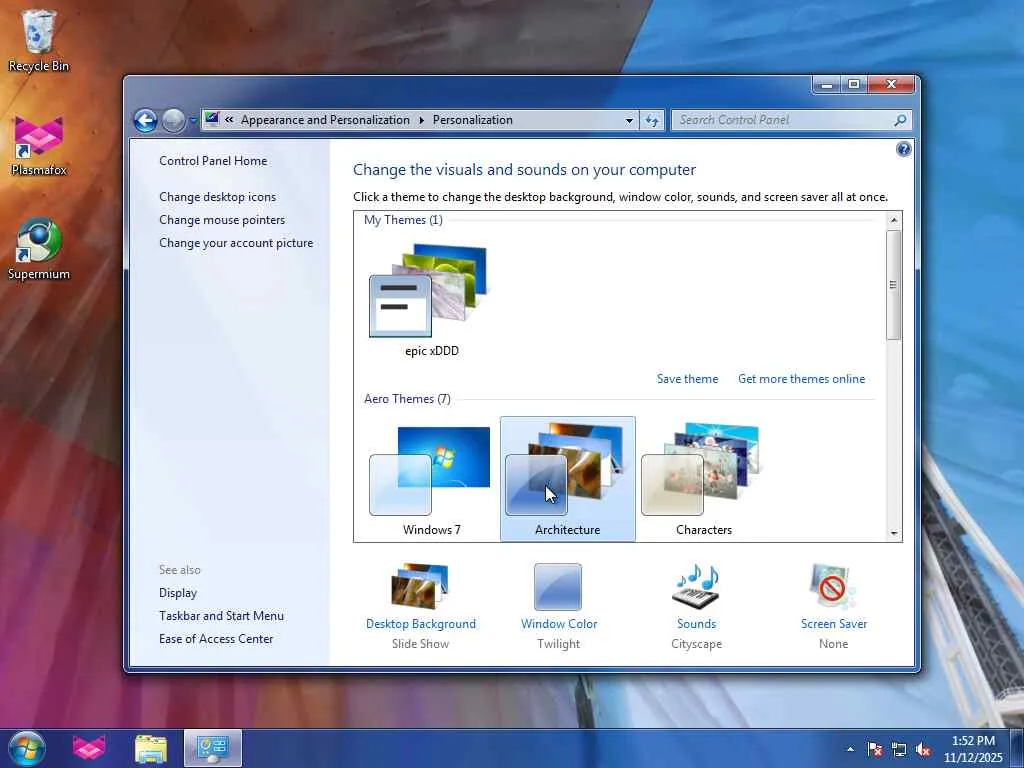Open Display under See also
1024x768 pixels.
click(178, 592)
